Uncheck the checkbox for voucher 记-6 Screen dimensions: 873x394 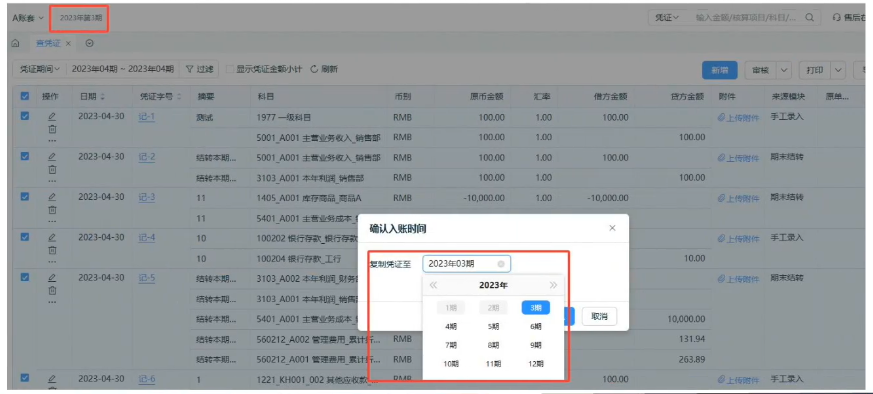click(24, 378)
